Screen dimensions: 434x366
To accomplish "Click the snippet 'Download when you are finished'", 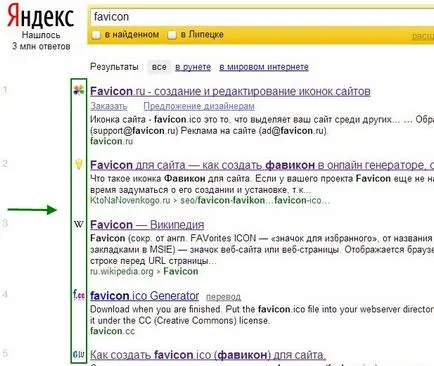I will [262, 315].
